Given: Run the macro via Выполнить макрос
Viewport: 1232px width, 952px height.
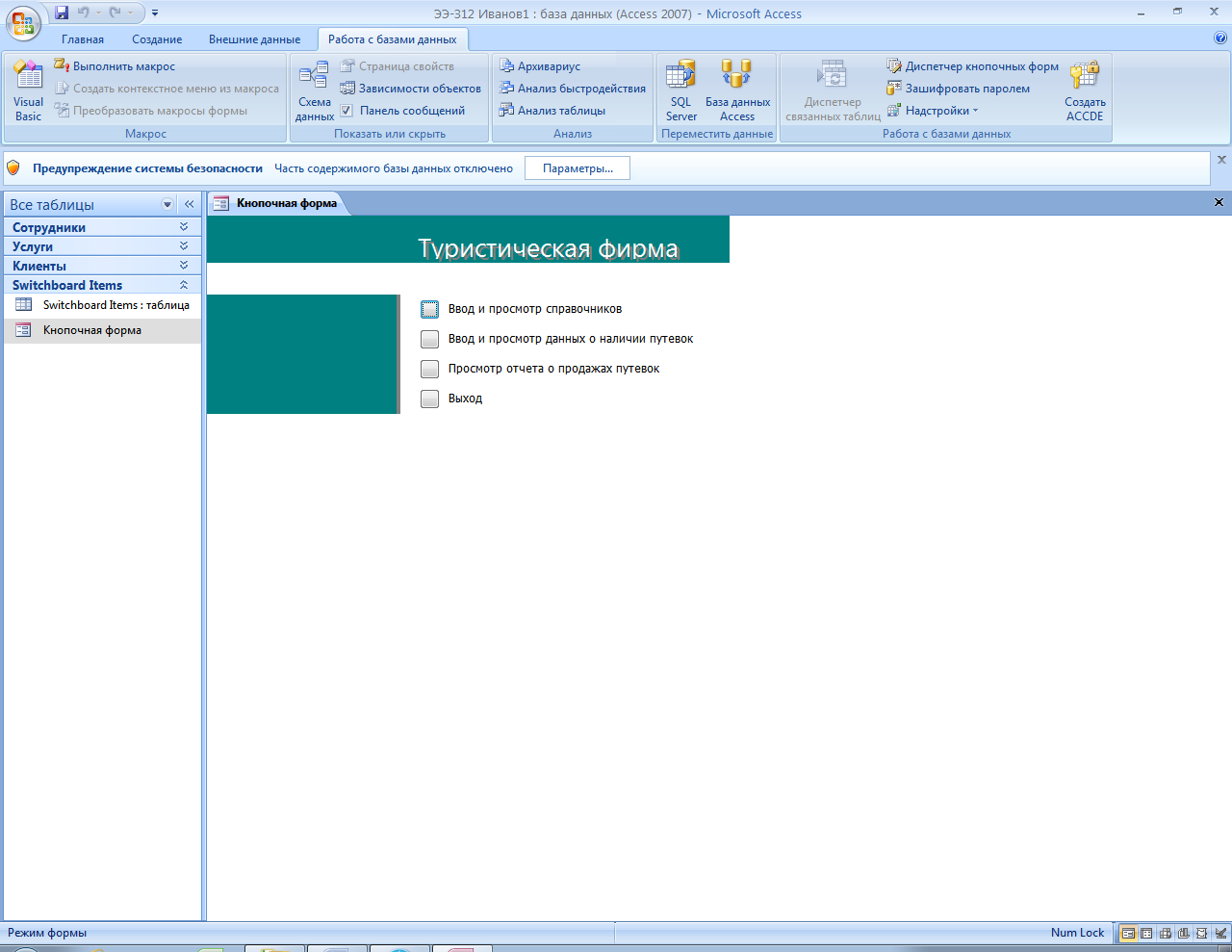Looking at the screenshot, I should point(115,66).
